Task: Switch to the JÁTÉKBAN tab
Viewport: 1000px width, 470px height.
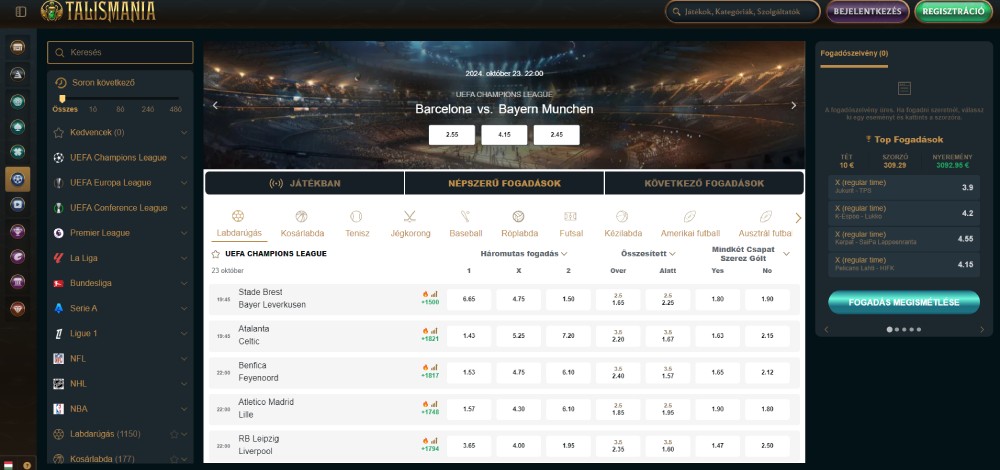Action: click(305, 183)
